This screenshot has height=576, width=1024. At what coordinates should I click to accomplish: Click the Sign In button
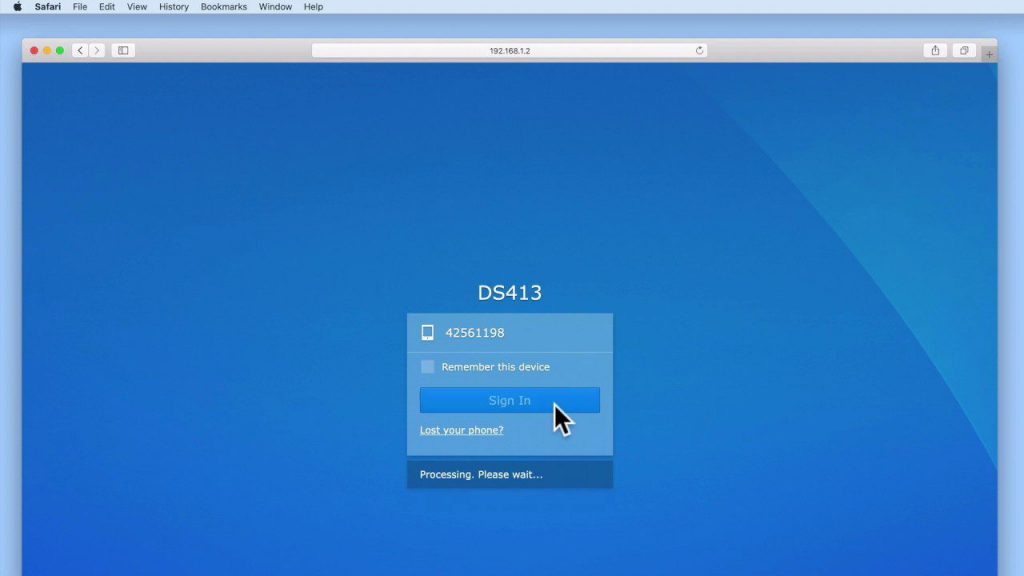tap(509, 400)
